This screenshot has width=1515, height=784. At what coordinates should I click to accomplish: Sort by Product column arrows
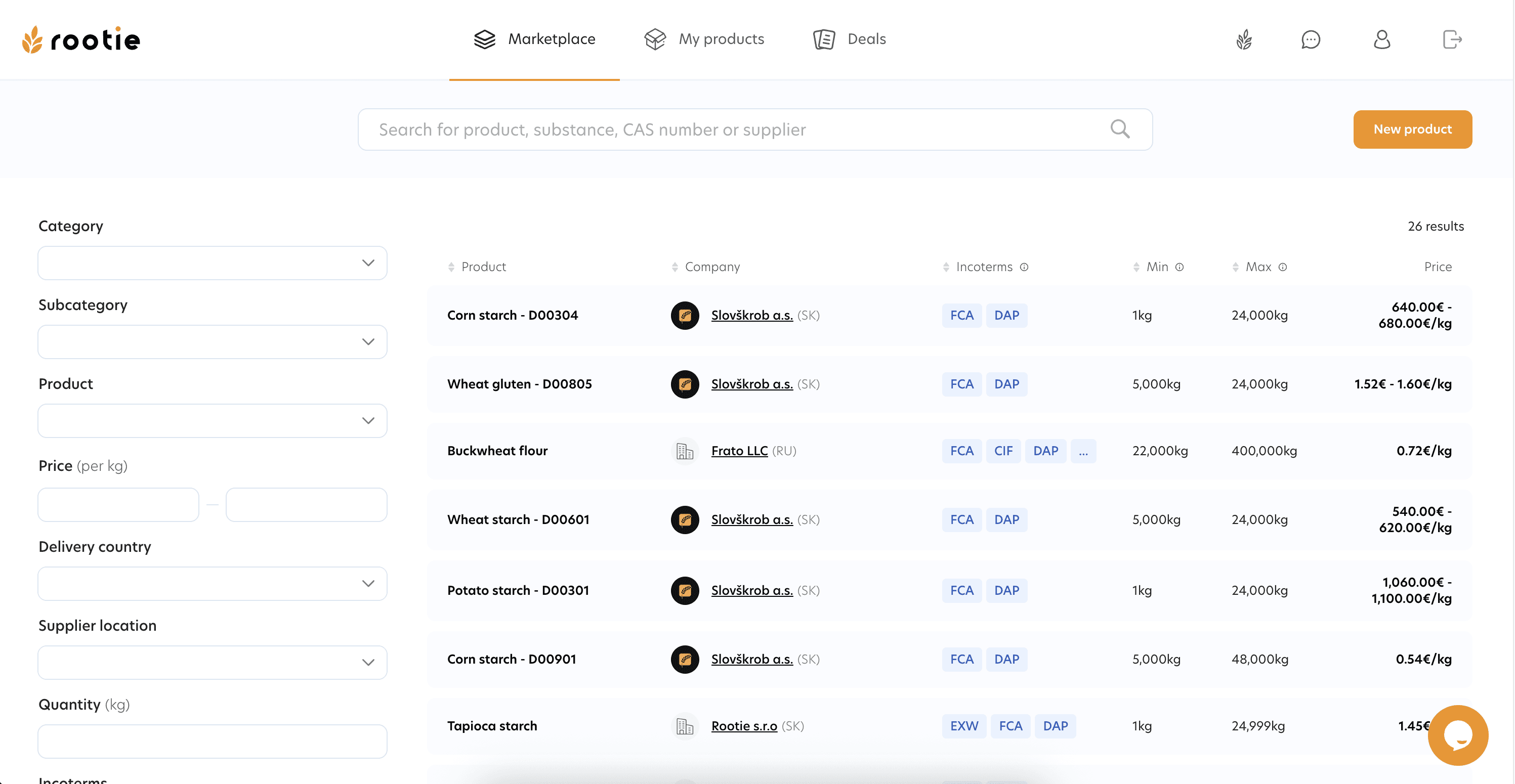point(451,267)
